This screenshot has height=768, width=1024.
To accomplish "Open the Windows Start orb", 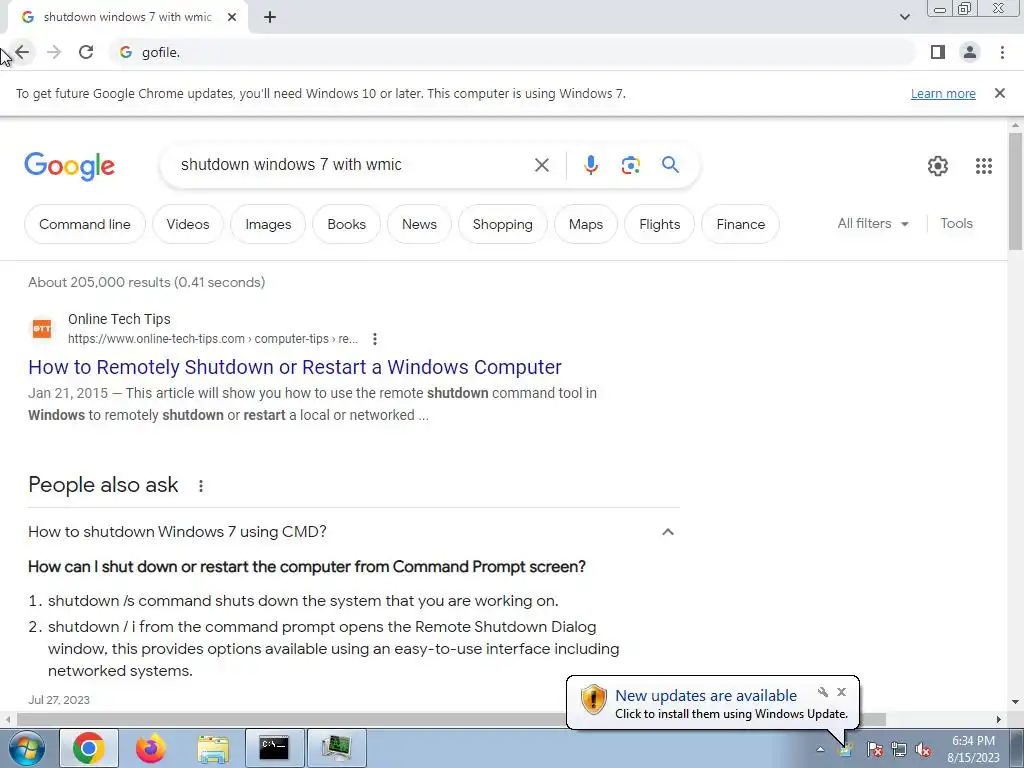I will pyautogui.click(x=26, y=748).
